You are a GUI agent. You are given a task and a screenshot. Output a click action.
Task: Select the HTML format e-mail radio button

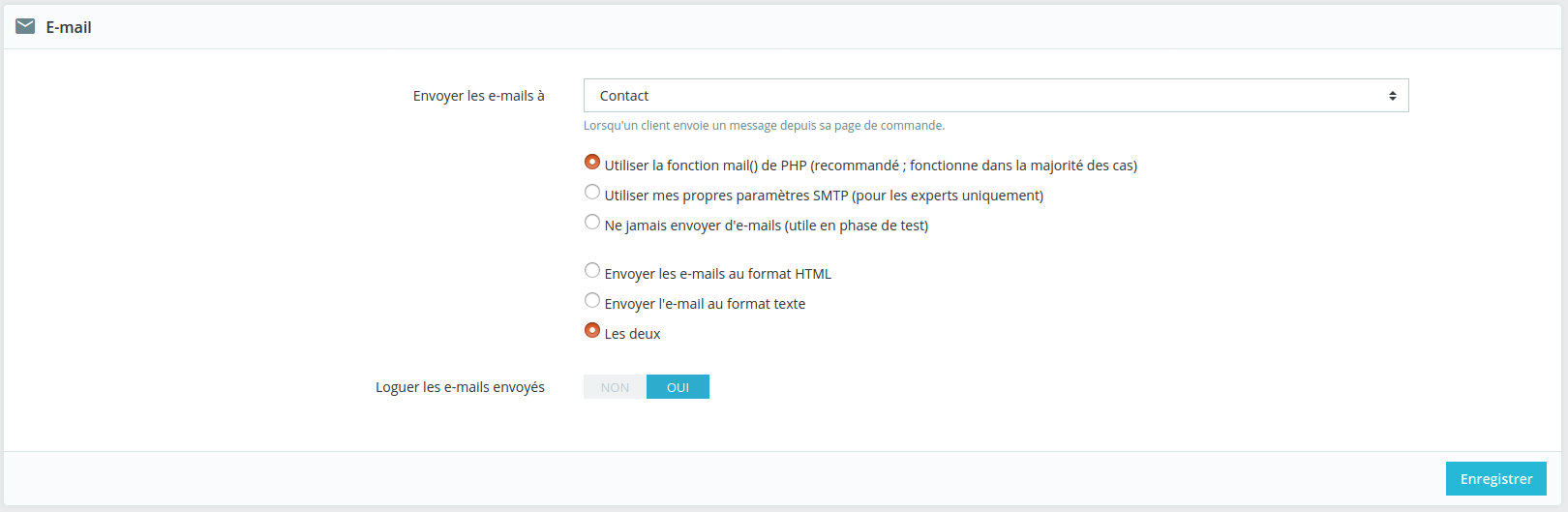(592, 270)
